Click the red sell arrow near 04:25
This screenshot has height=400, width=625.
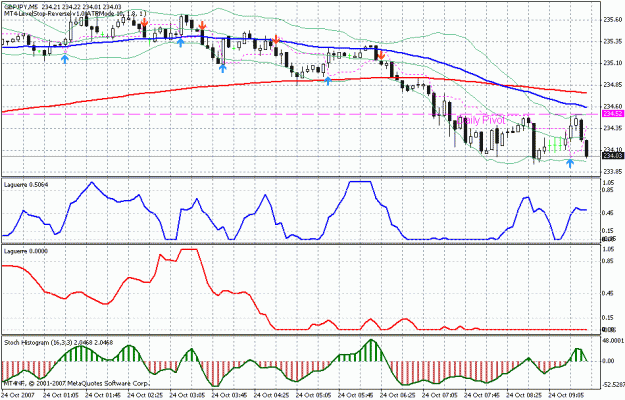coord(275,39)
